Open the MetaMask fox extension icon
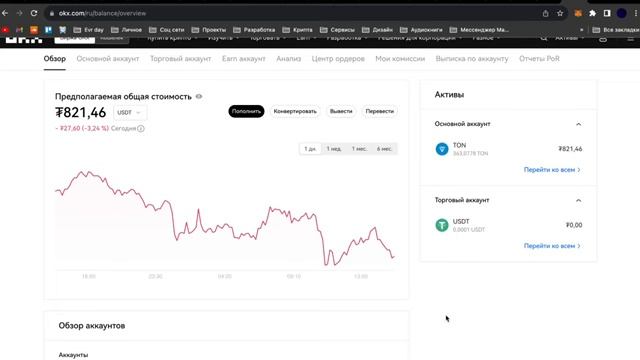Screen dimensions: 640x360 [x=578, y=13]
